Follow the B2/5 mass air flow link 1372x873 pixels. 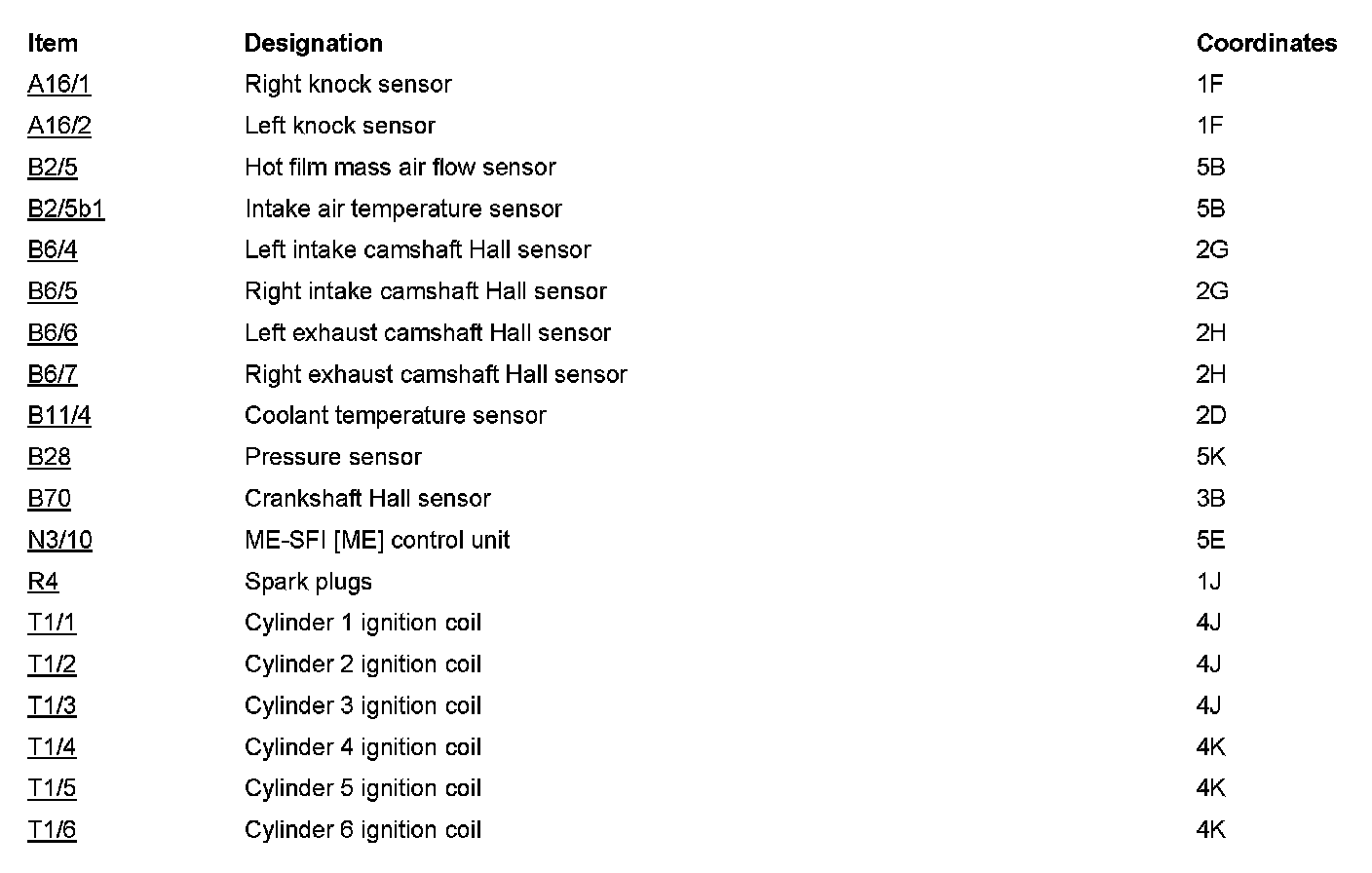click(x=52, y=168)
